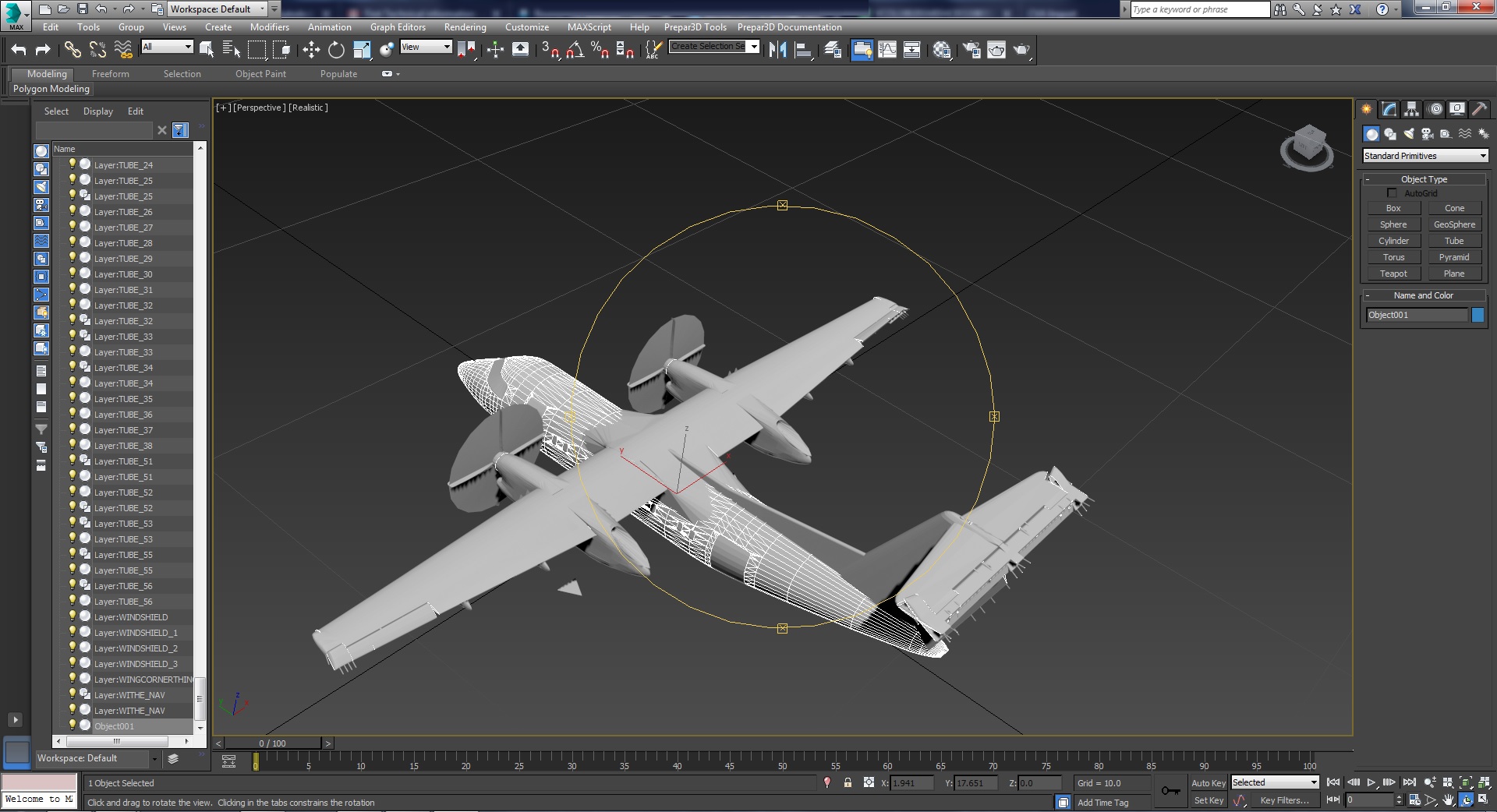Open the Modifiers menu
The image size is (1497, 812).
270,27
